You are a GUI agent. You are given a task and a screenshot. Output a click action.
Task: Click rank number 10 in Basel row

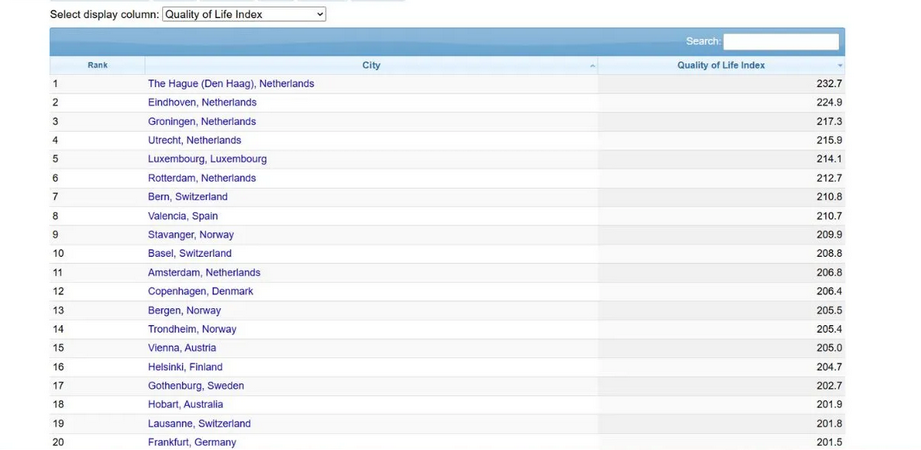click(58, 253)
